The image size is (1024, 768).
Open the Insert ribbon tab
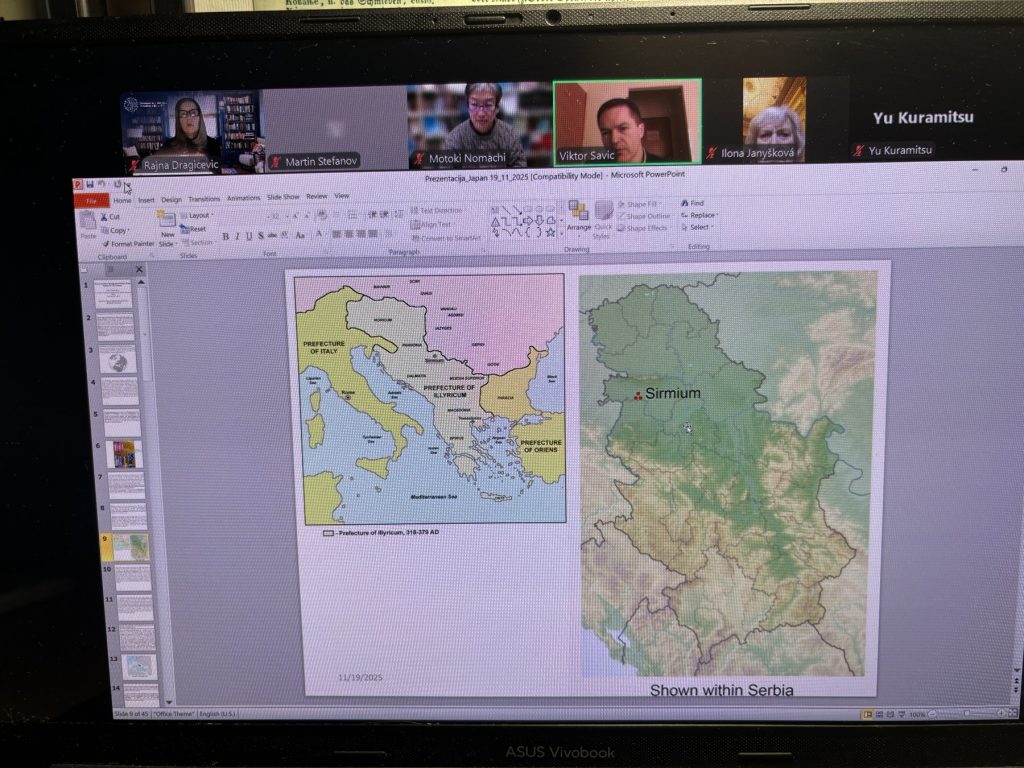(x=146, y=199)
